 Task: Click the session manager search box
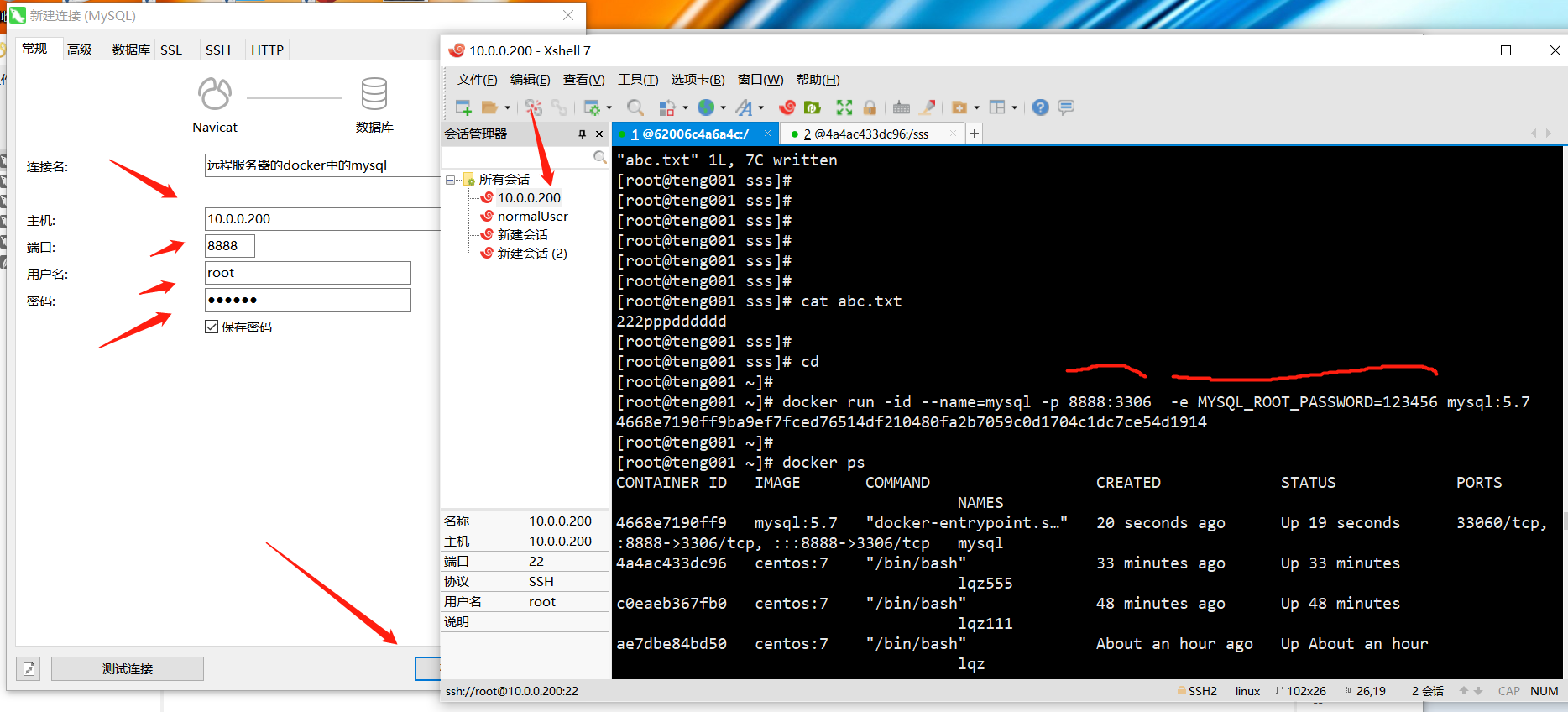coord(525,157)
